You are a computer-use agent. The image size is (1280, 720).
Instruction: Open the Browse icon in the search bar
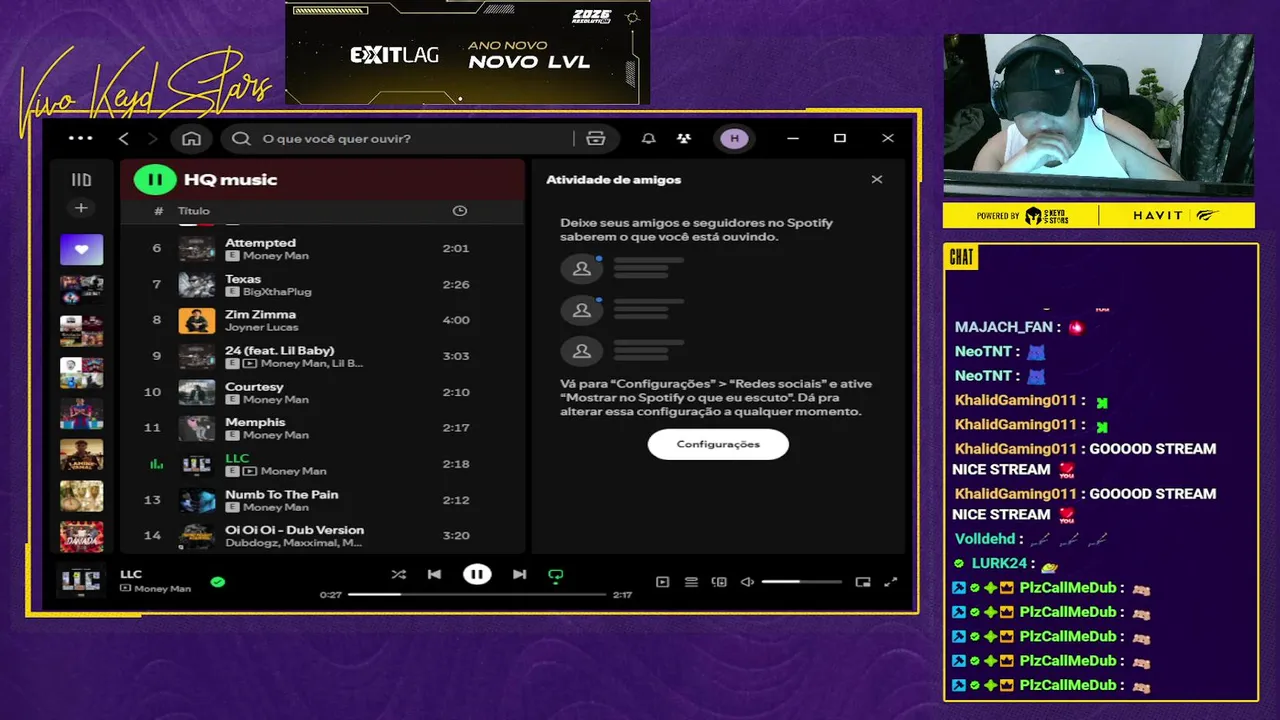pyautogui.click(x=596, y=139)
